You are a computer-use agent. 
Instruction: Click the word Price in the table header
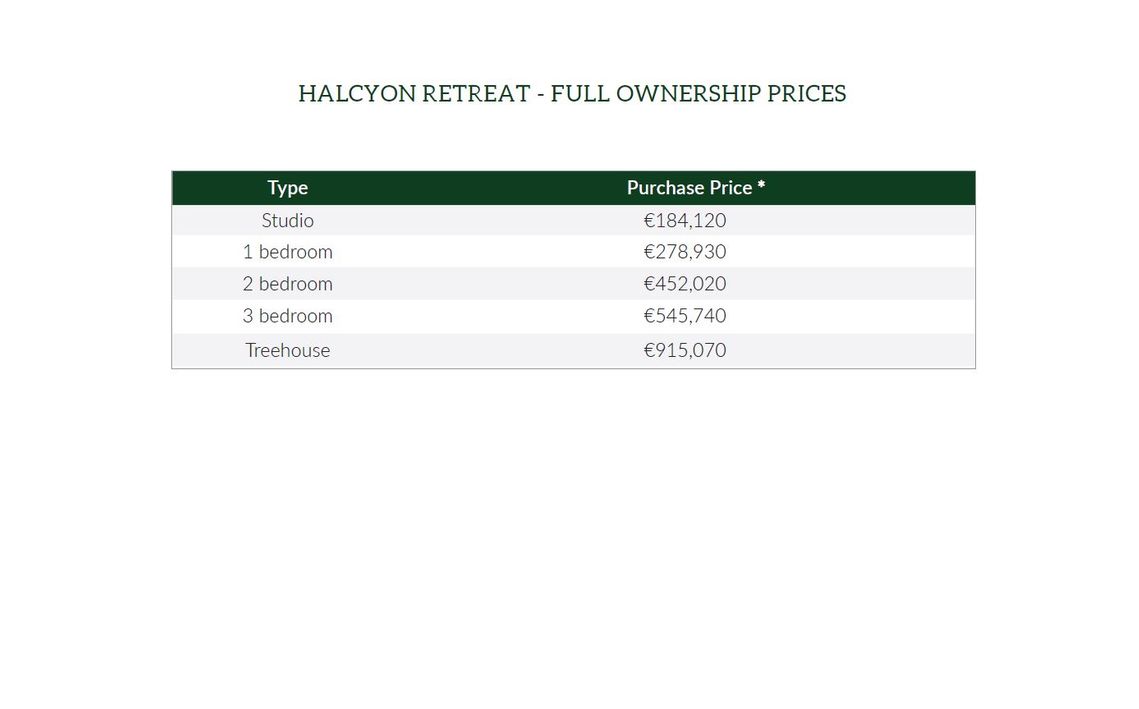(x=731, y=187)
